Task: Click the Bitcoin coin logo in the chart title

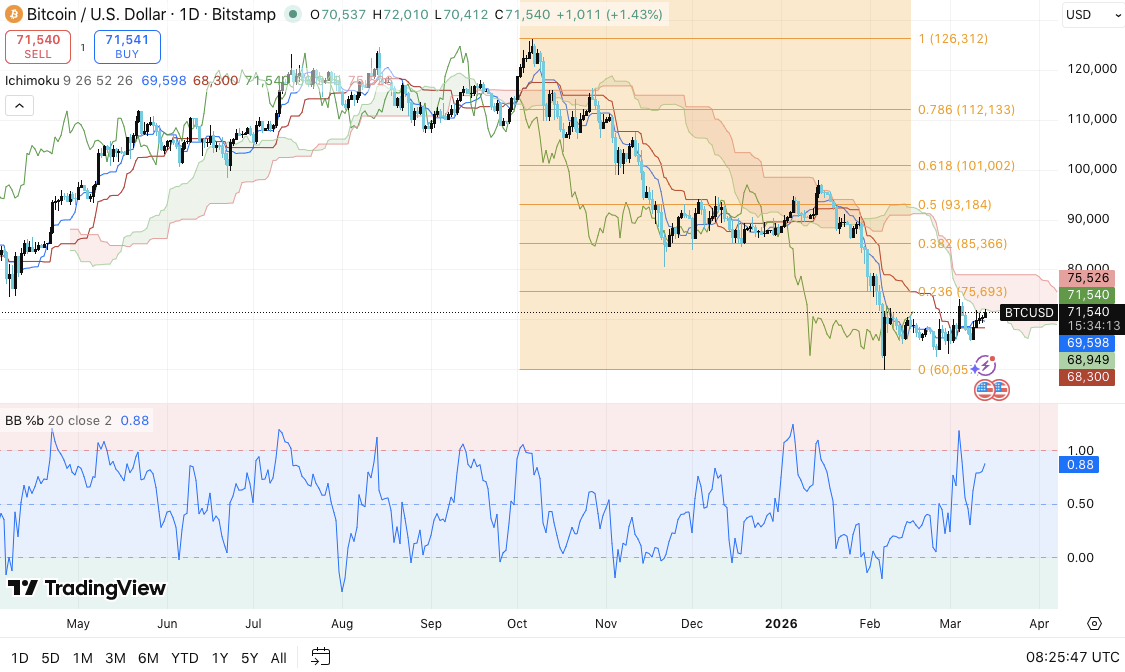Action: (14, 14)
